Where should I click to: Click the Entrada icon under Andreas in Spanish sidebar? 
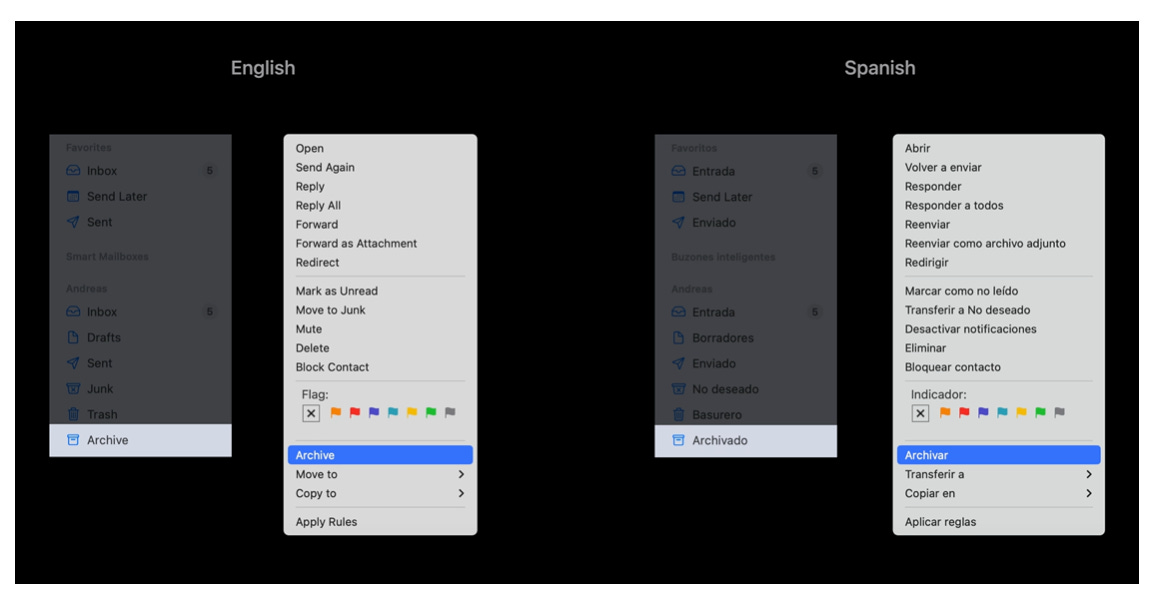679,312
